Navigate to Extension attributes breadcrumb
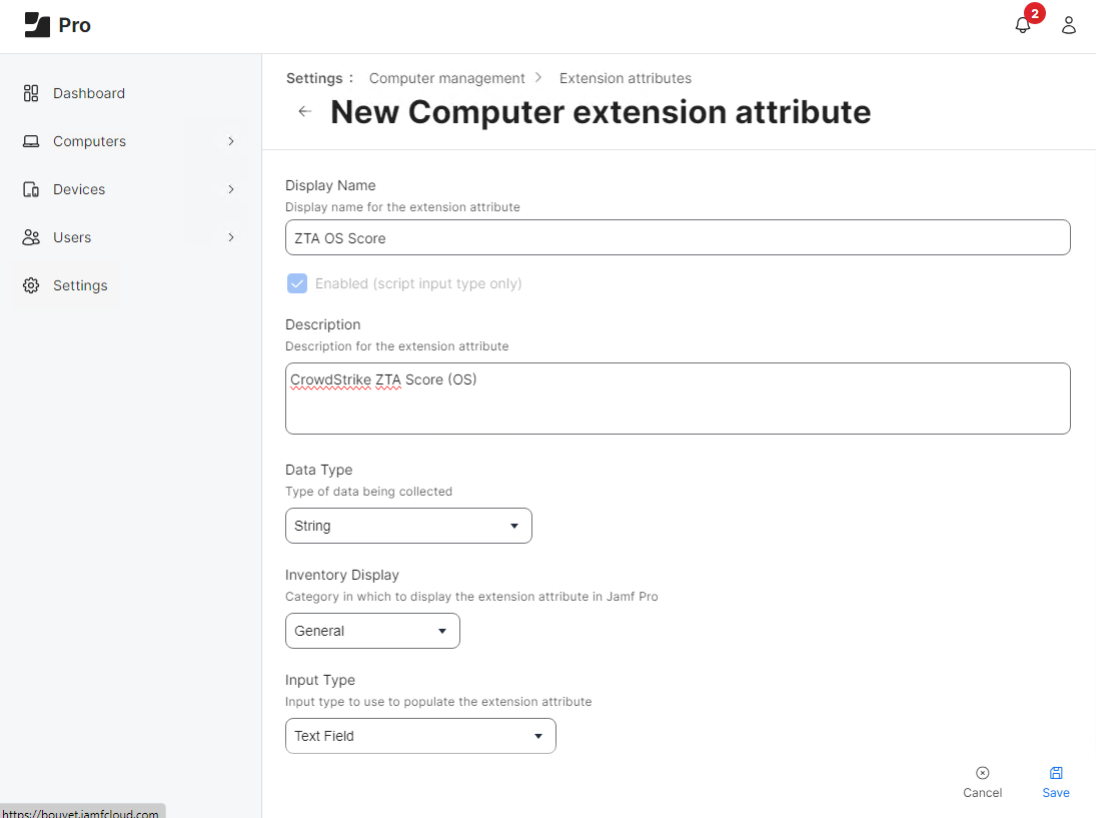This screenshot has height=818, width=1096. 625,78
